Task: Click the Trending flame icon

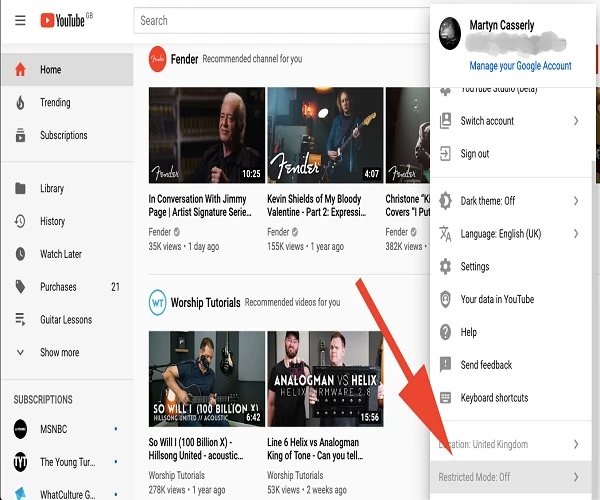Action: [20, 103]
